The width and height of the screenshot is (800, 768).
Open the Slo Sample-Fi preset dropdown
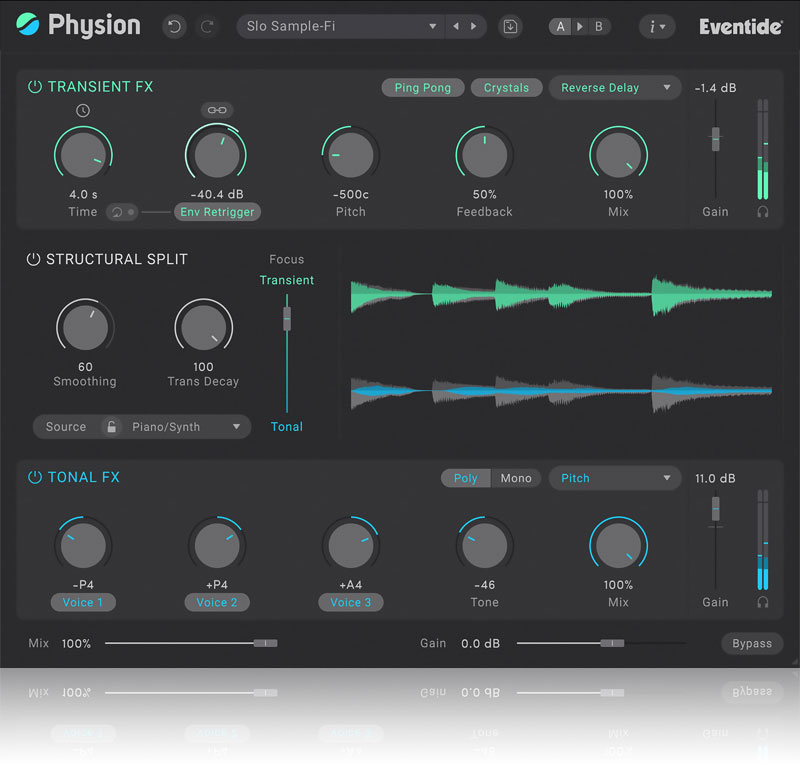pyautogui.click(x=342, y=27)
